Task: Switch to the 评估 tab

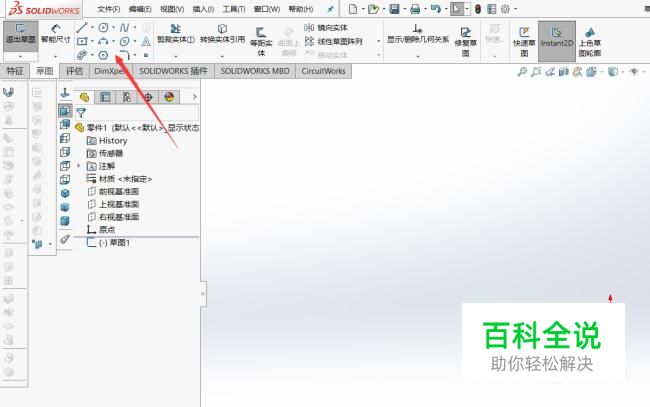Action: click(75, 71)
